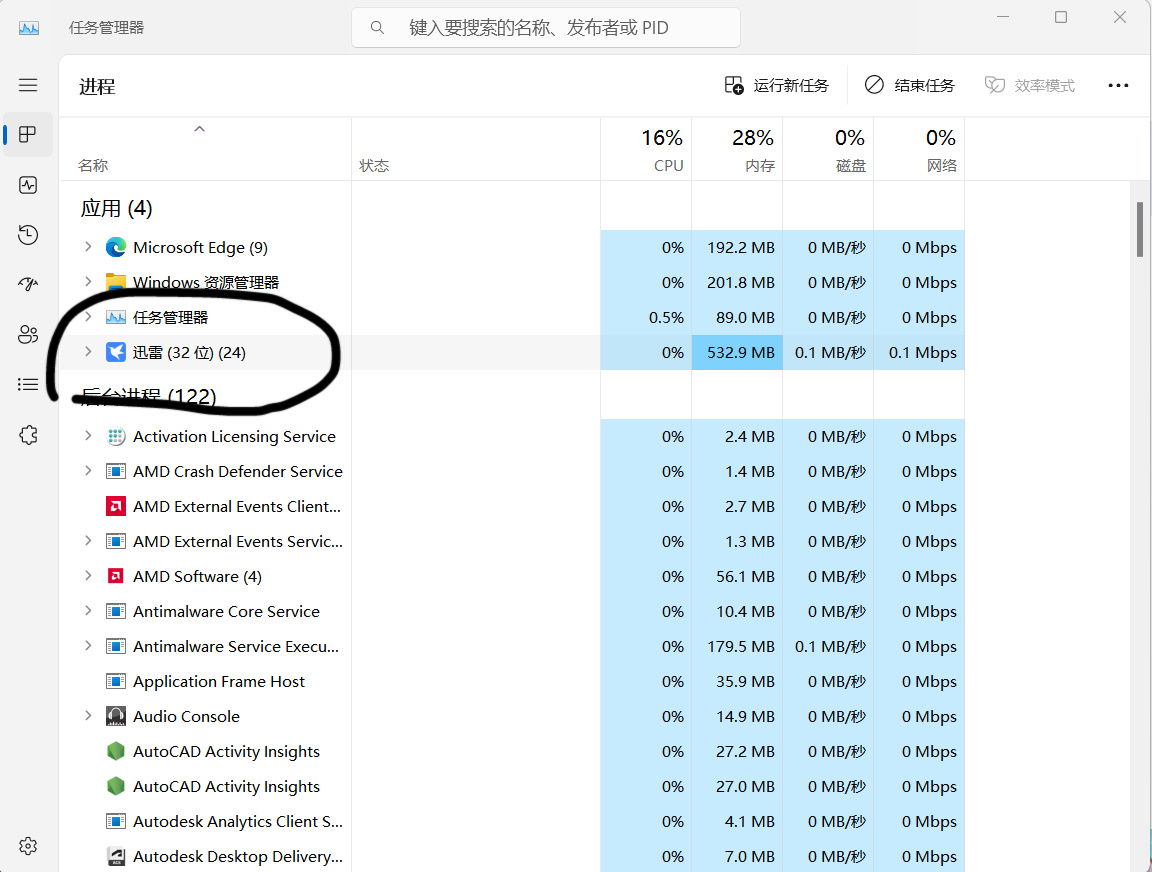Open the Details list icon in sidebar
The width and height of the screenshot is (1152, 872).
click(28, 384)
